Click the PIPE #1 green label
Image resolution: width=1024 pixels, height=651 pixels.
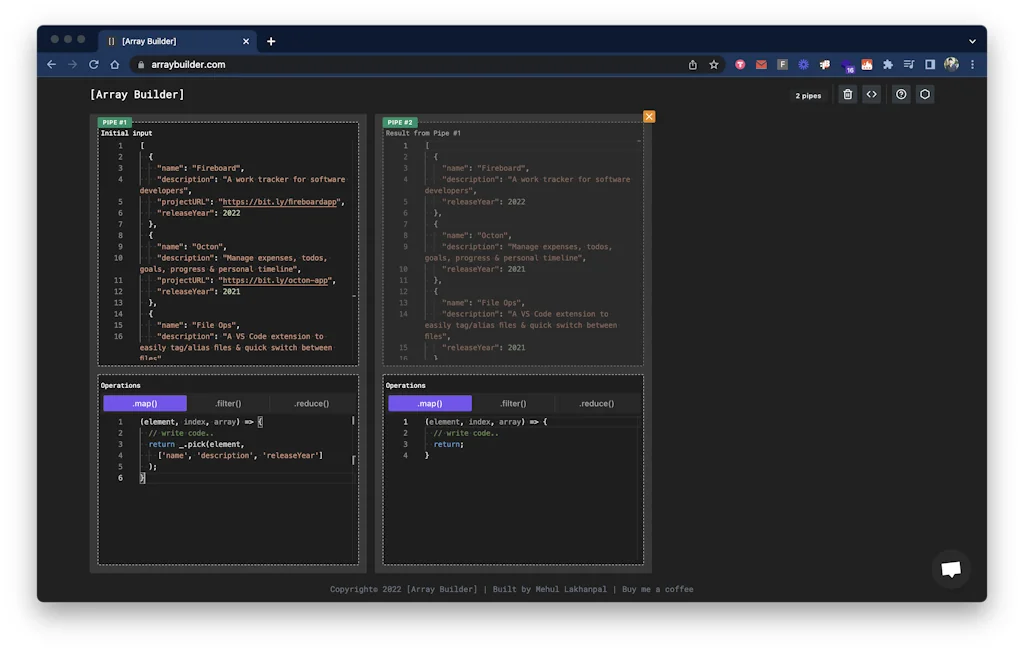click(114, 122)
